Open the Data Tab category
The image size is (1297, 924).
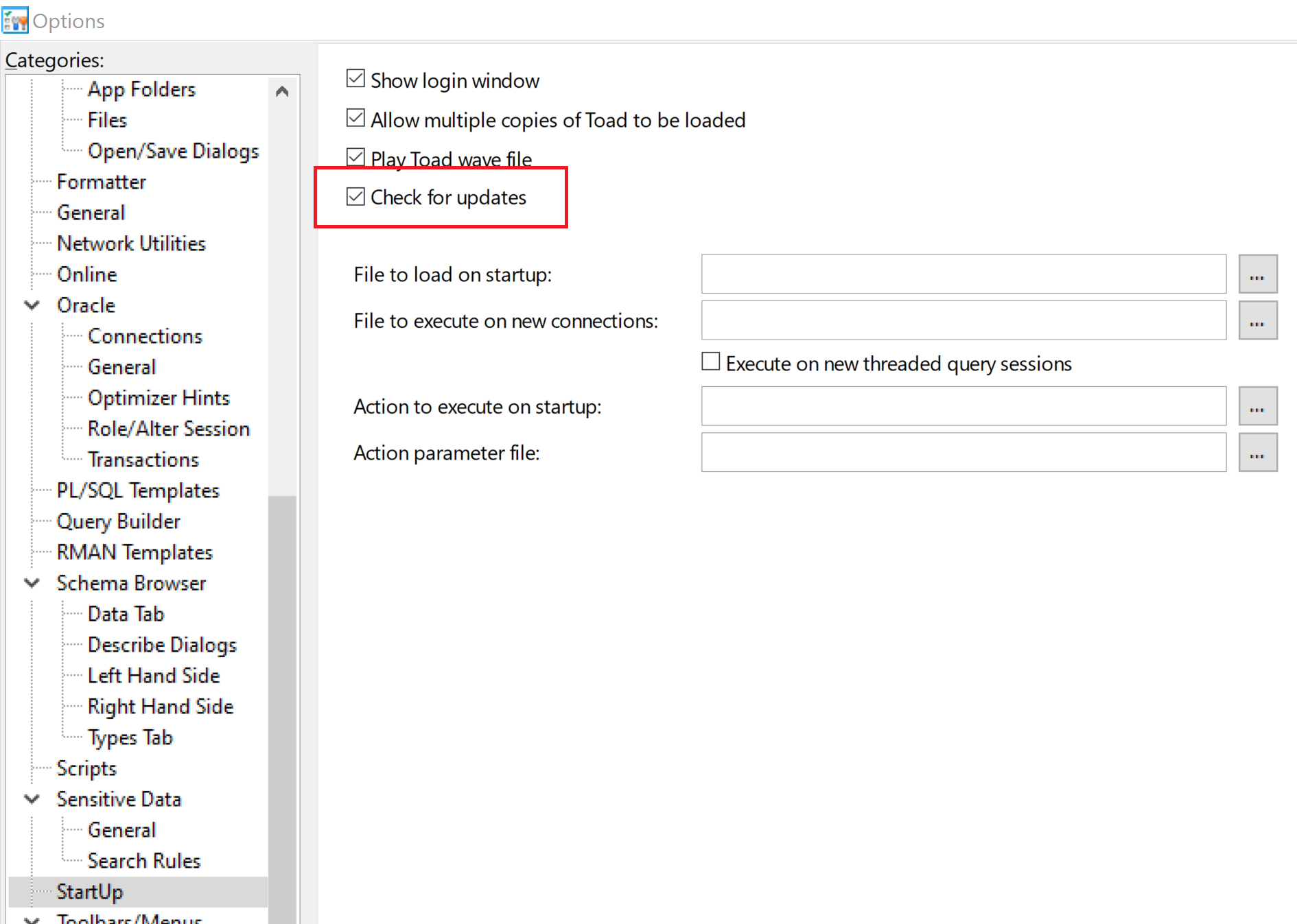126,614
